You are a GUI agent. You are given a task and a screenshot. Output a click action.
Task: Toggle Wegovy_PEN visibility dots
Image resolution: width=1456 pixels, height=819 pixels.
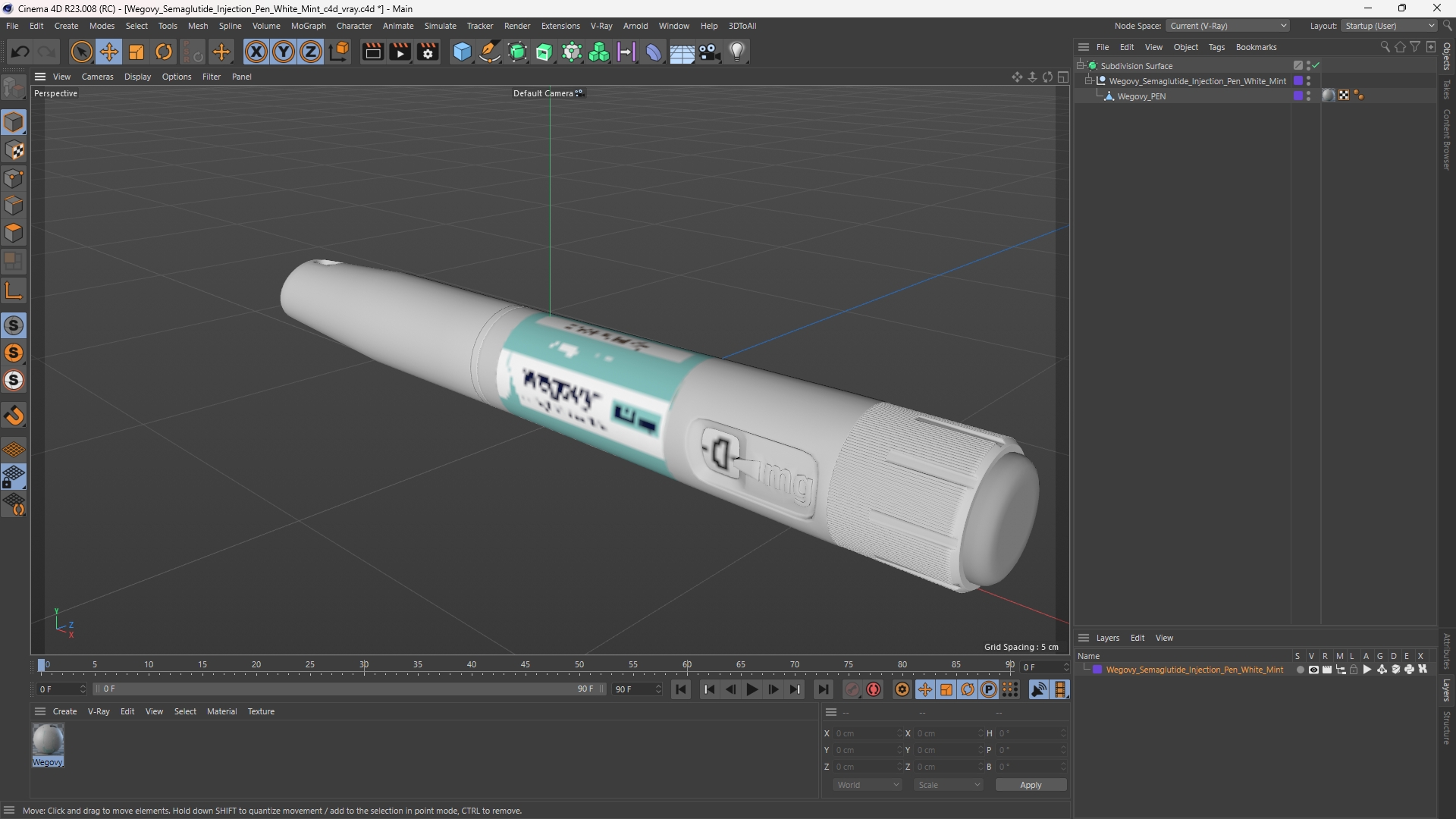(x=1309, y=96)
